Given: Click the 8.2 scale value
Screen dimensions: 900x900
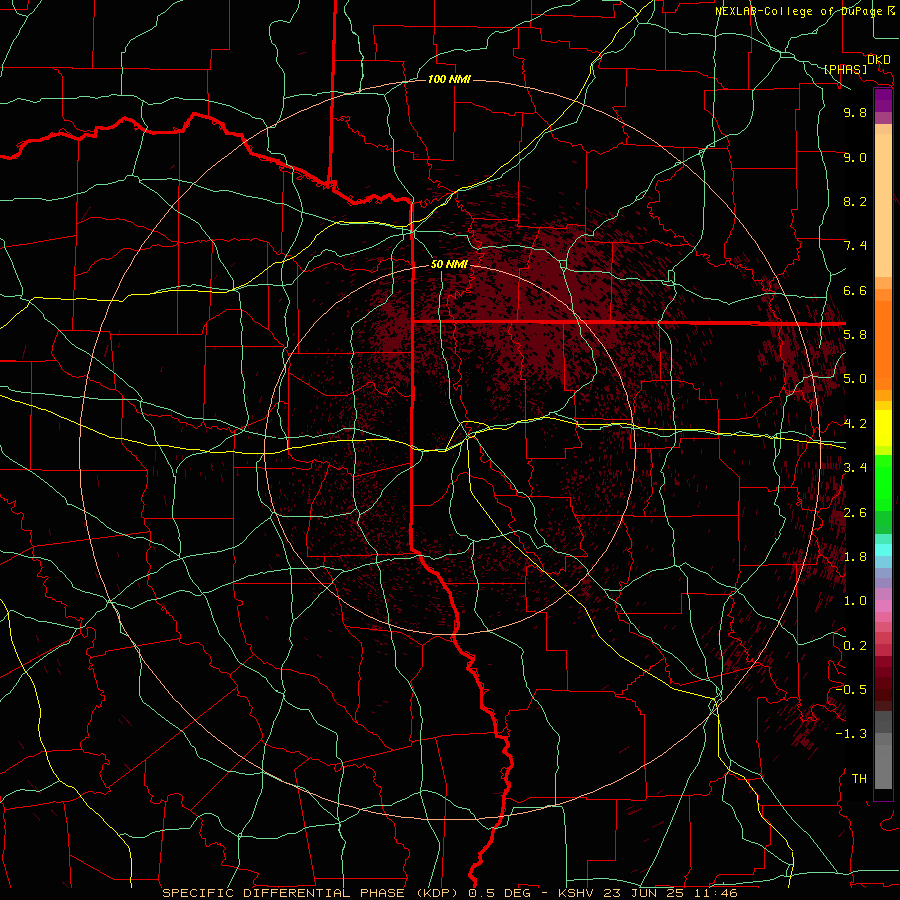Looking at the screenshot, I should click(855, 201).
